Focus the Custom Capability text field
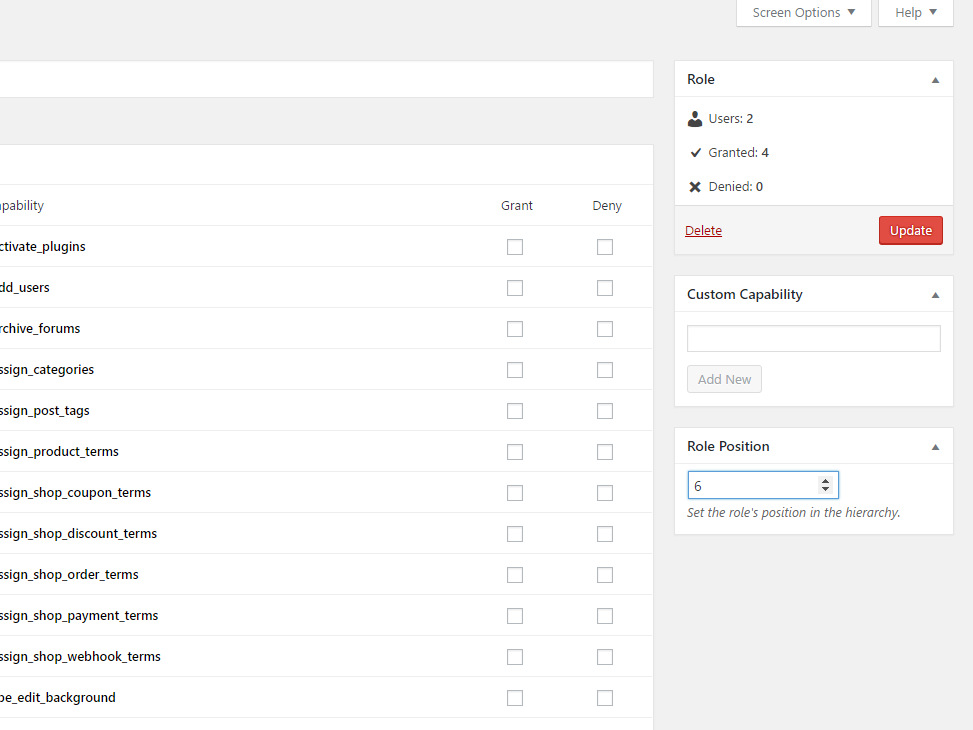The height and width of the screenshot is (730, 973). (813, 339)
